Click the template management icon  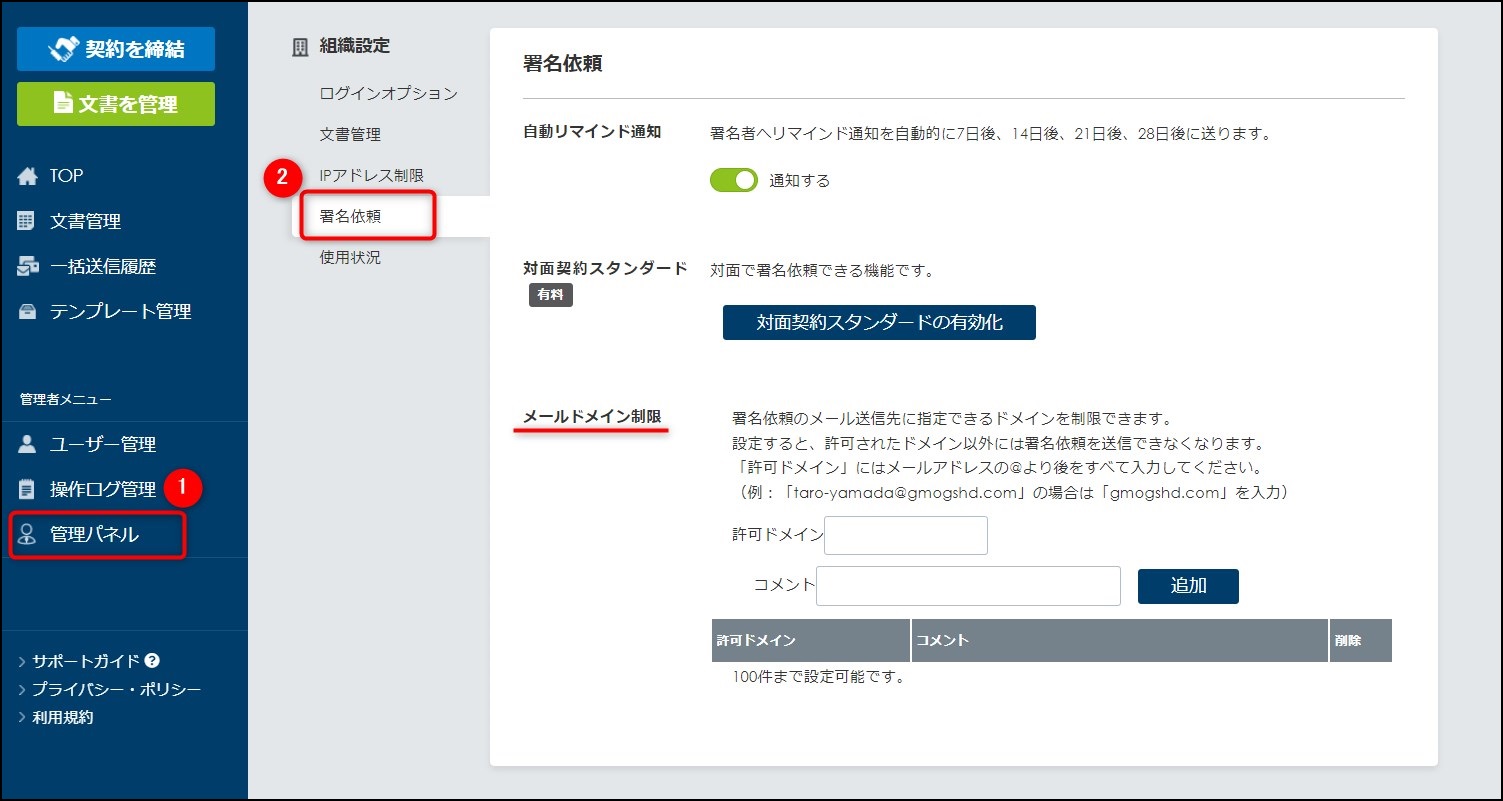tap(27, 312)
